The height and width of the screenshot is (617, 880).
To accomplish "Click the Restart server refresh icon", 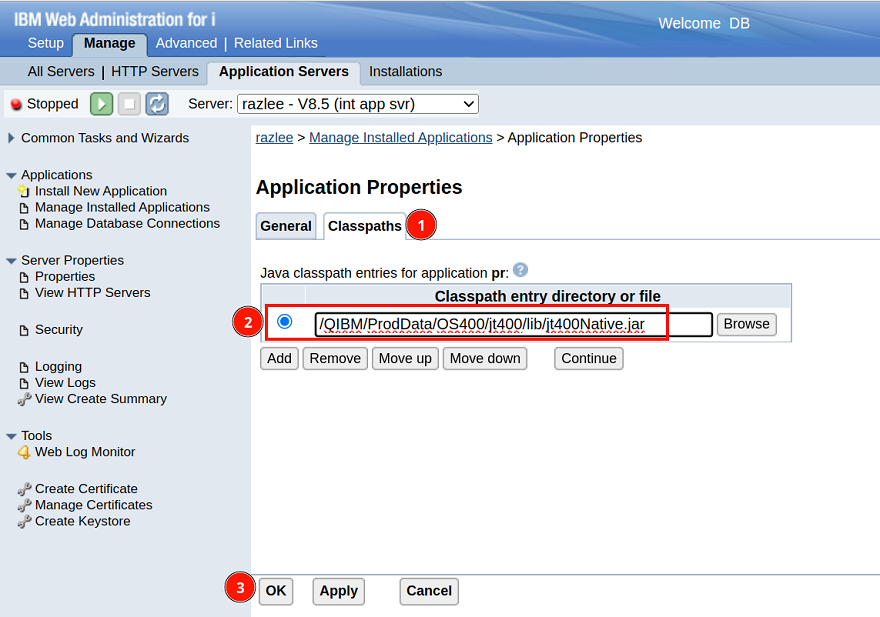I will click(157, 104).
